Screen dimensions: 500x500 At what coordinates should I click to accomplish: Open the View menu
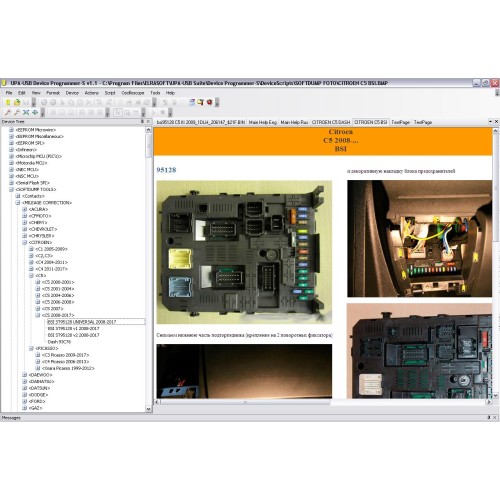(36, 93)
